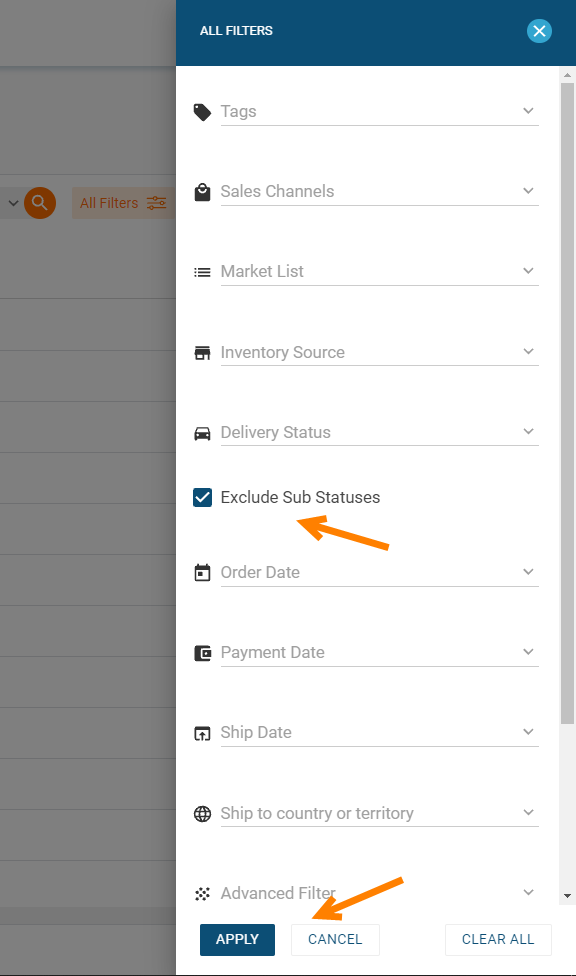Open the Ship to country or territory dropdown
Screen dimensions: 576x976
pyautogui.click(x=379, y=813)
